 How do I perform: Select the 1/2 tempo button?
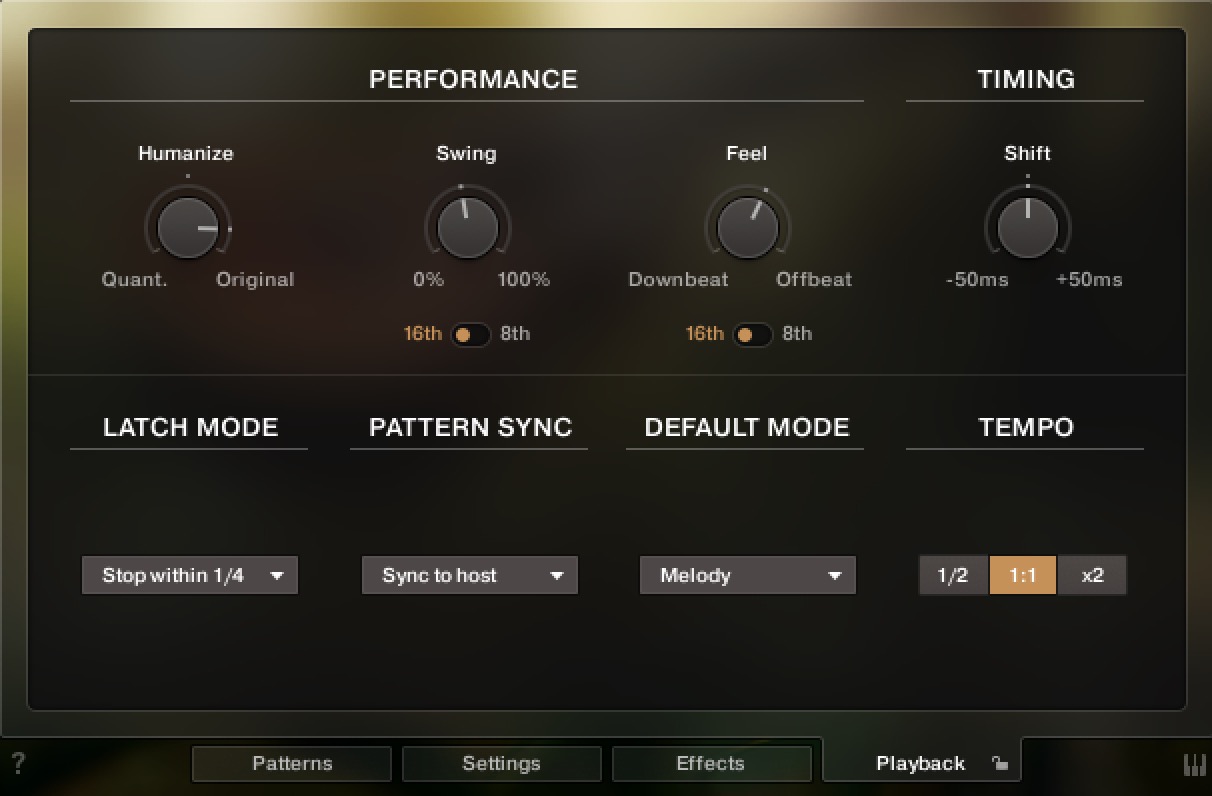[x=952, y=575]
